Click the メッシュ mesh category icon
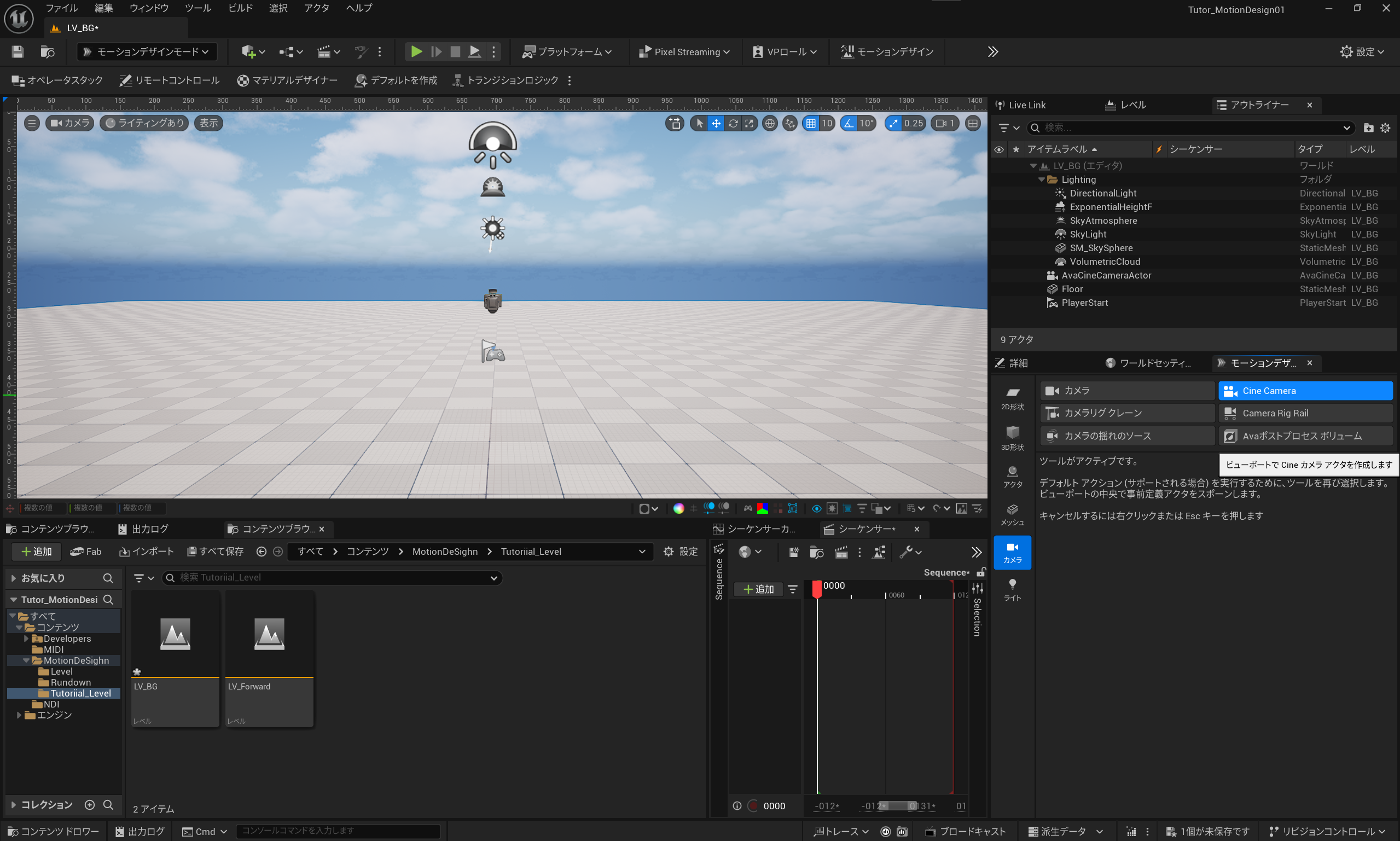This screenshot has width=1400, height=841. click(1012, 513)
